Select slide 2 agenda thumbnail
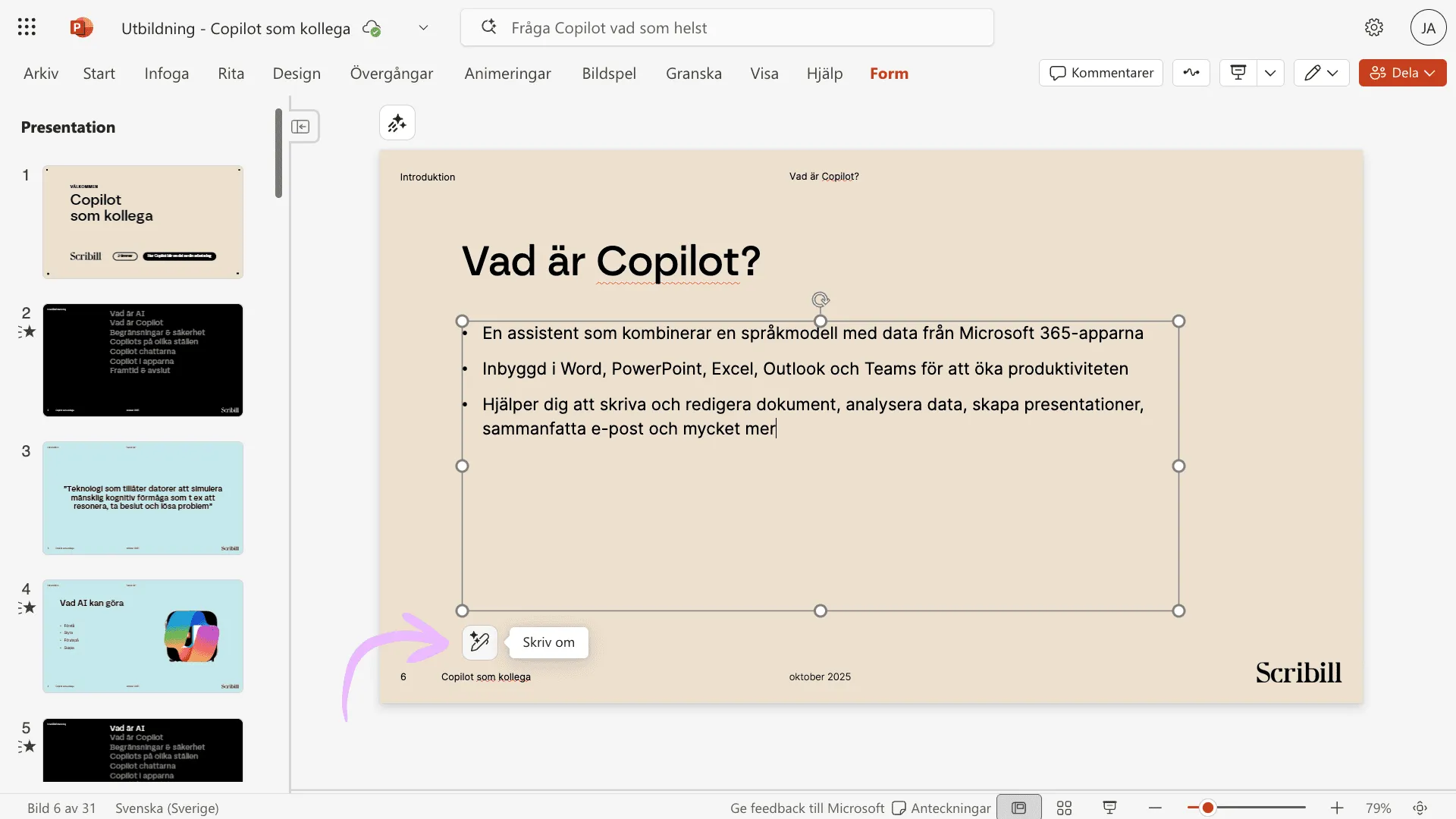 [x=143, y=360]
